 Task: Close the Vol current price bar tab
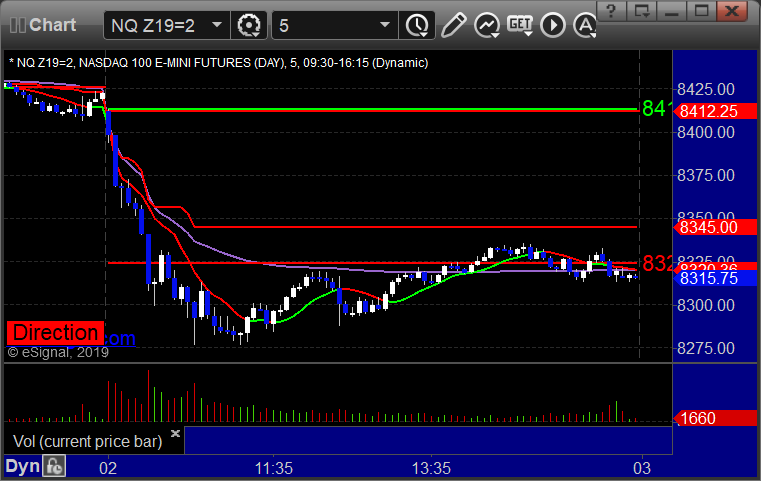(175, 433)
